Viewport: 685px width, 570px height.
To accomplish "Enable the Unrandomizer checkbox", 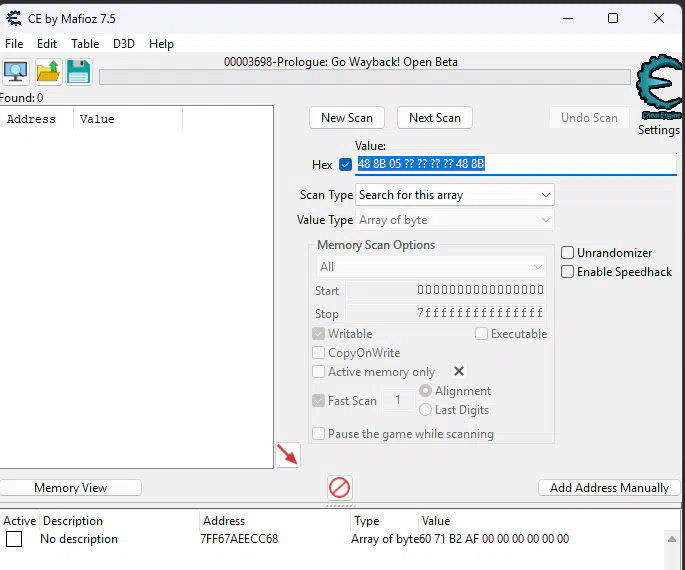I will (568, 253).
